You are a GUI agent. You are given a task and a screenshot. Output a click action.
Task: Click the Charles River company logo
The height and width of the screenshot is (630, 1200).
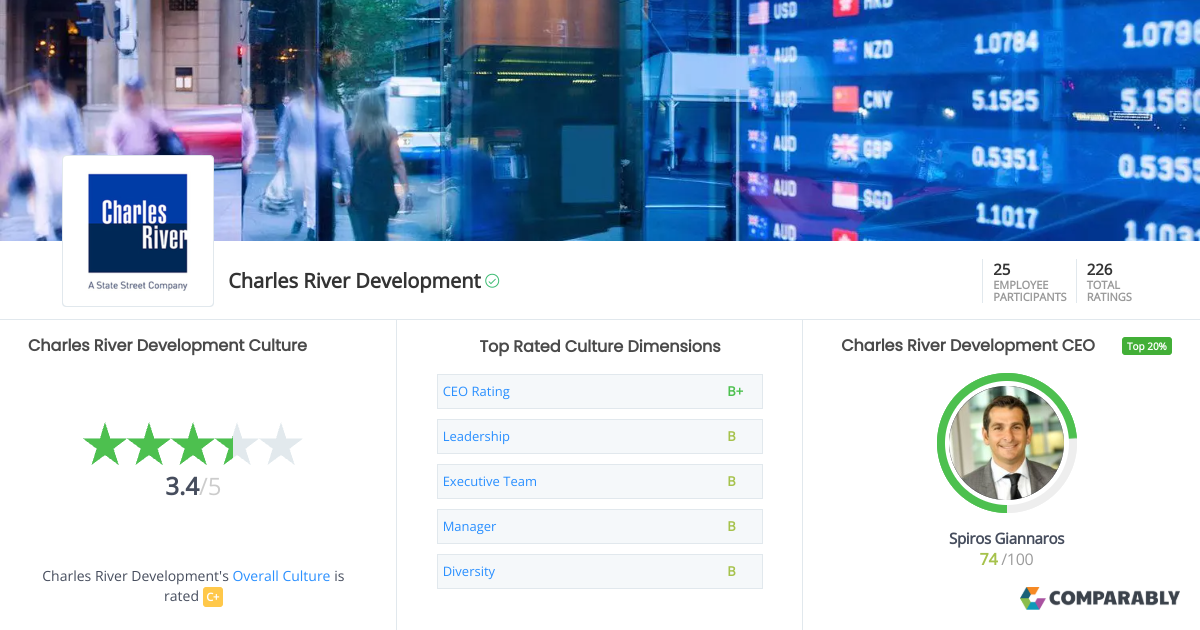point(138,231)
